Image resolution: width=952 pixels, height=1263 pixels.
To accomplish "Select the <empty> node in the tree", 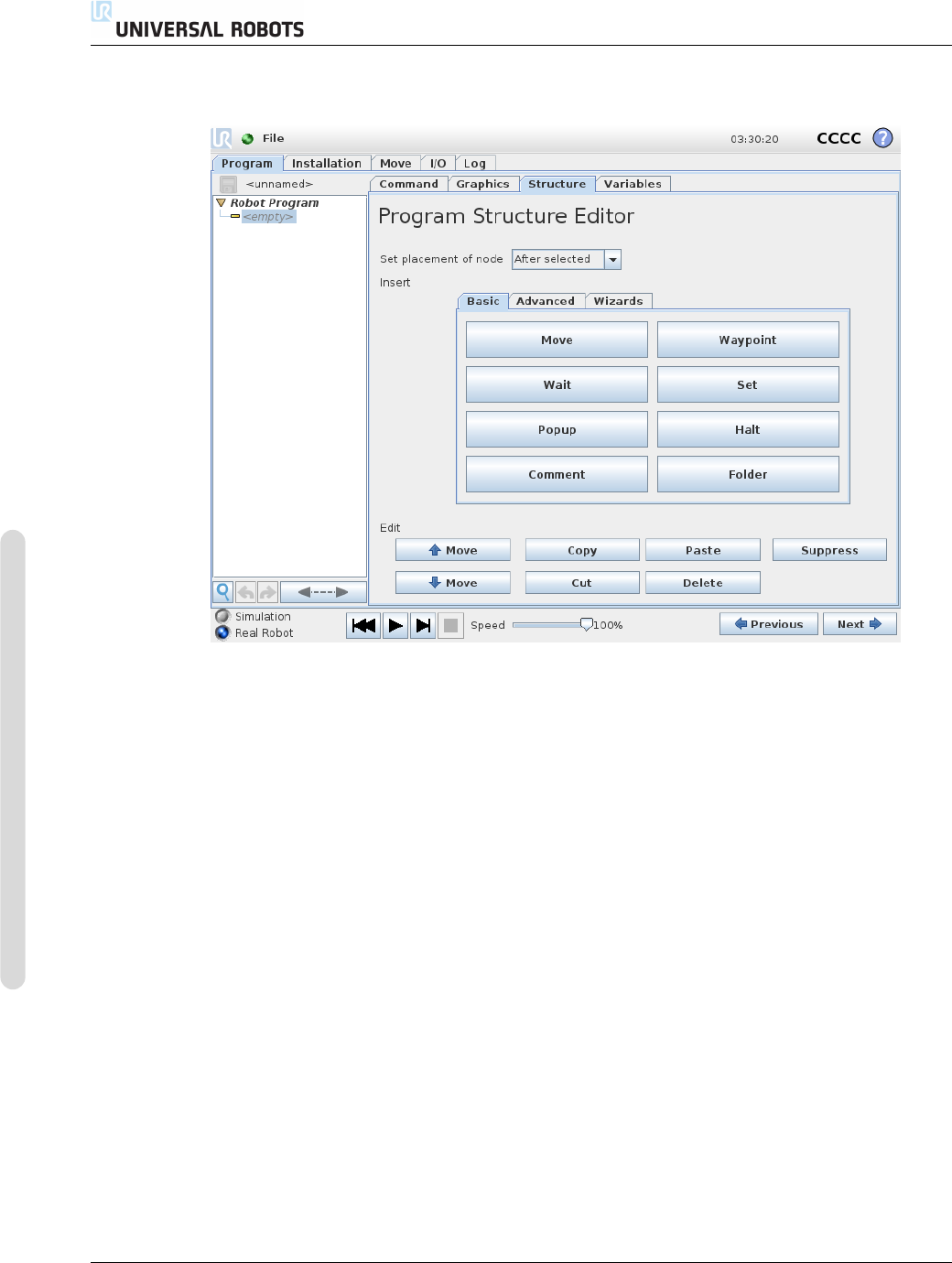I will pyautogui.click(x=268, y=217).
